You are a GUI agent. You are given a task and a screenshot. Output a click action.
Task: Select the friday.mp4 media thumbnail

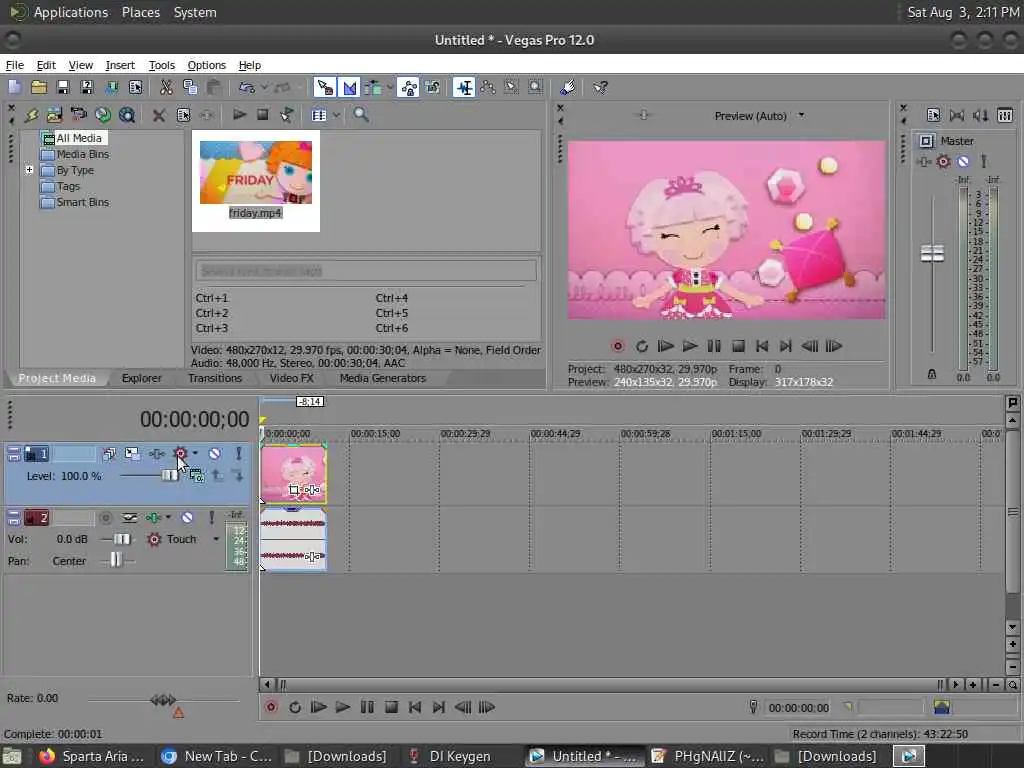point(255,180)
